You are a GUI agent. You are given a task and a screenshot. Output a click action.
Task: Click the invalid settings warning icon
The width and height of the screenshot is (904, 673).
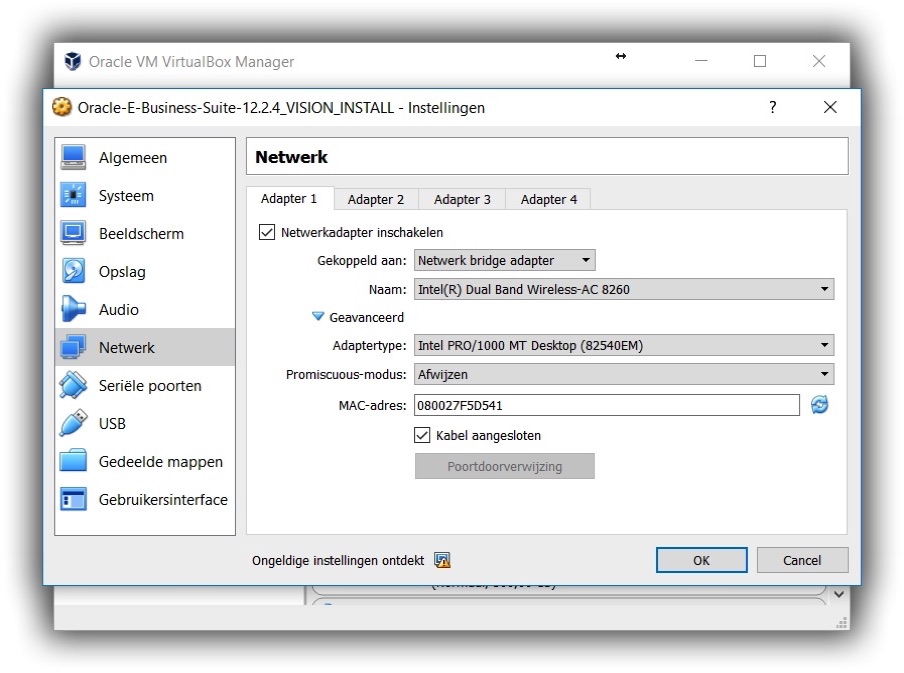tap(442, 560)
